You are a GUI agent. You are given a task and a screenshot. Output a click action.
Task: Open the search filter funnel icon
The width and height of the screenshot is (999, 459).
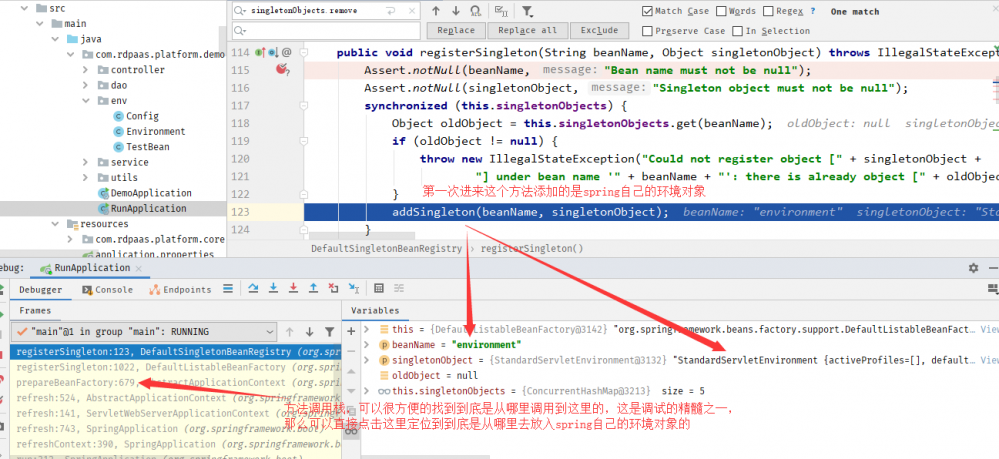[x=527, y=11]
